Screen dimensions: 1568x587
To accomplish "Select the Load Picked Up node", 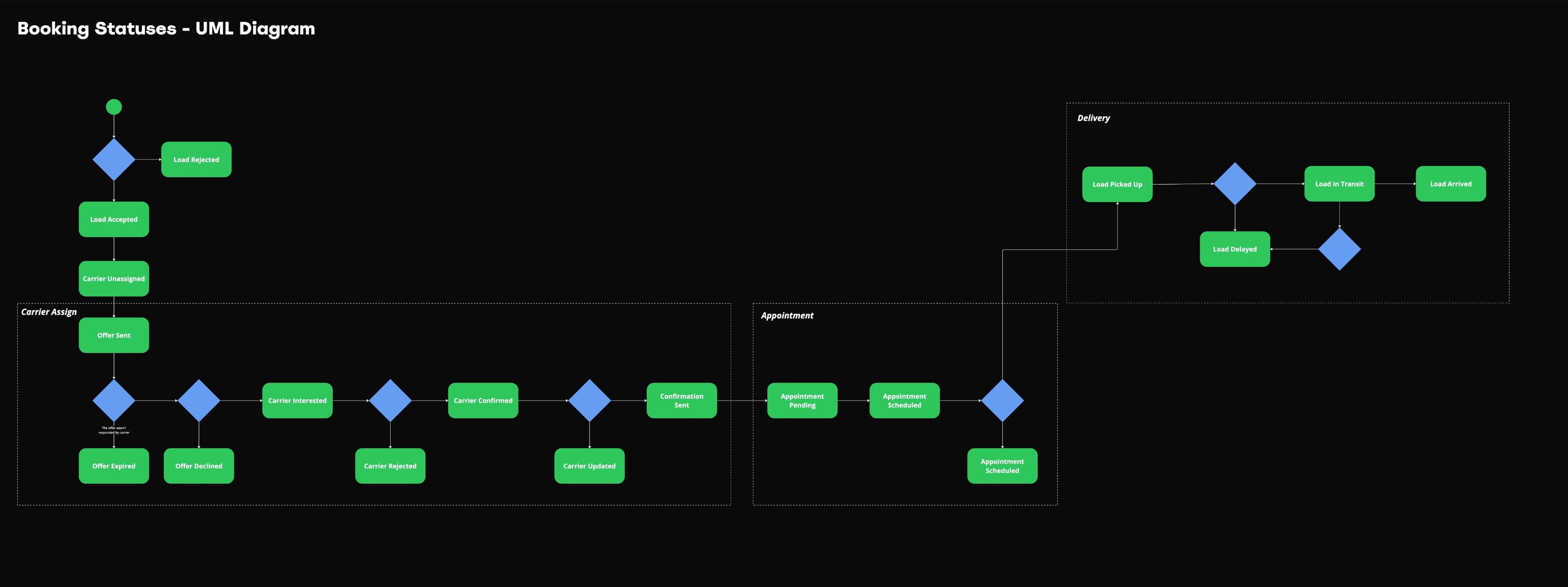I will (x=1117, y=184).
